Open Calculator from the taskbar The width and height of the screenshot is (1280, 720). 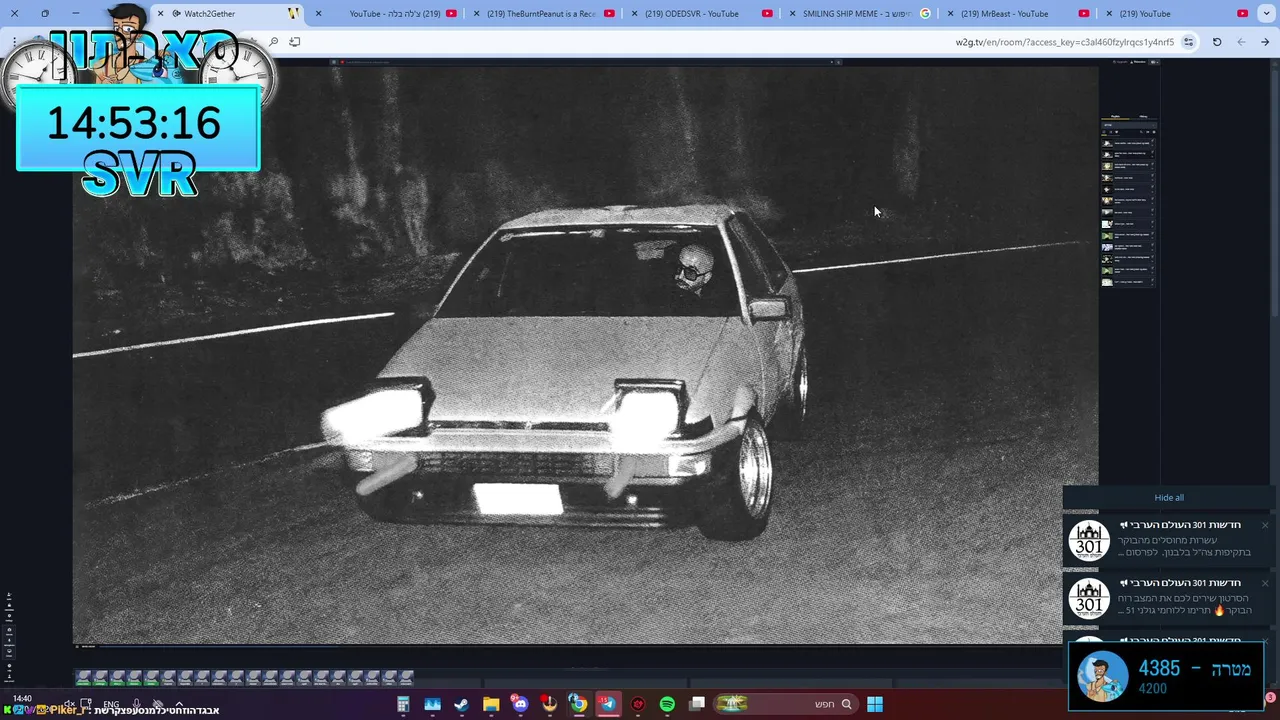[x=403, y=704]
